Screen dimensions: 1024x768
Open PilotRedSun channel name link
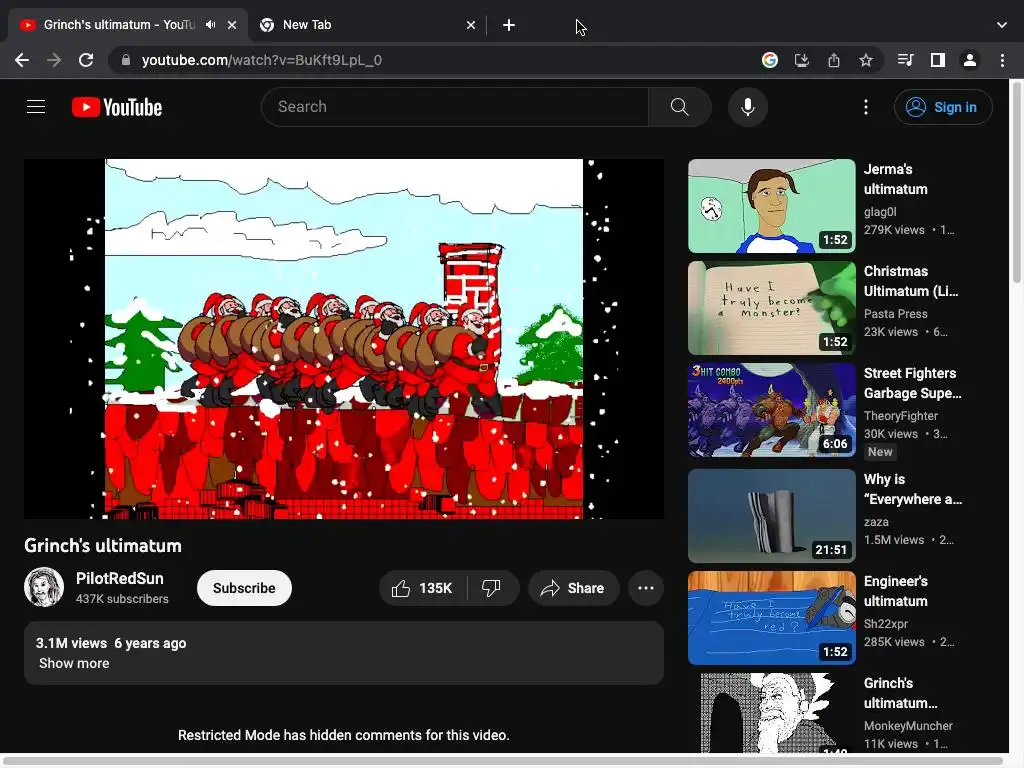120,579
